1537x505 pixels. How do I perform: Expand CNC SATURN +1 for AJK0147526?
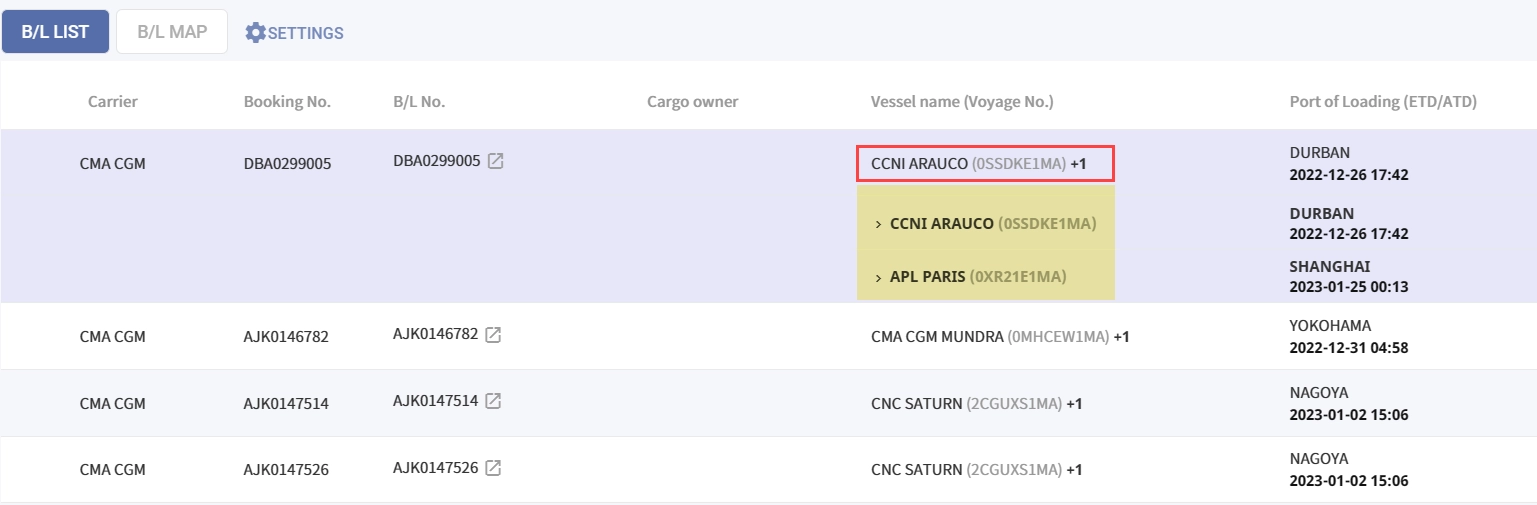pyautogui.click(x=1074, y=469)
